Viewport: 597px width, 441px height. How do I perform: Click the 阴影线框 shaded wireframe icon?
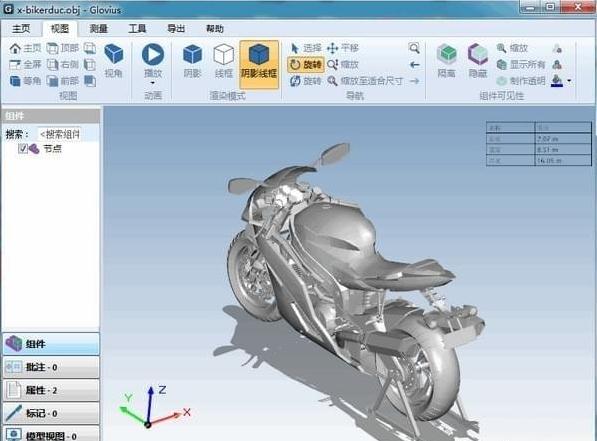259,64
